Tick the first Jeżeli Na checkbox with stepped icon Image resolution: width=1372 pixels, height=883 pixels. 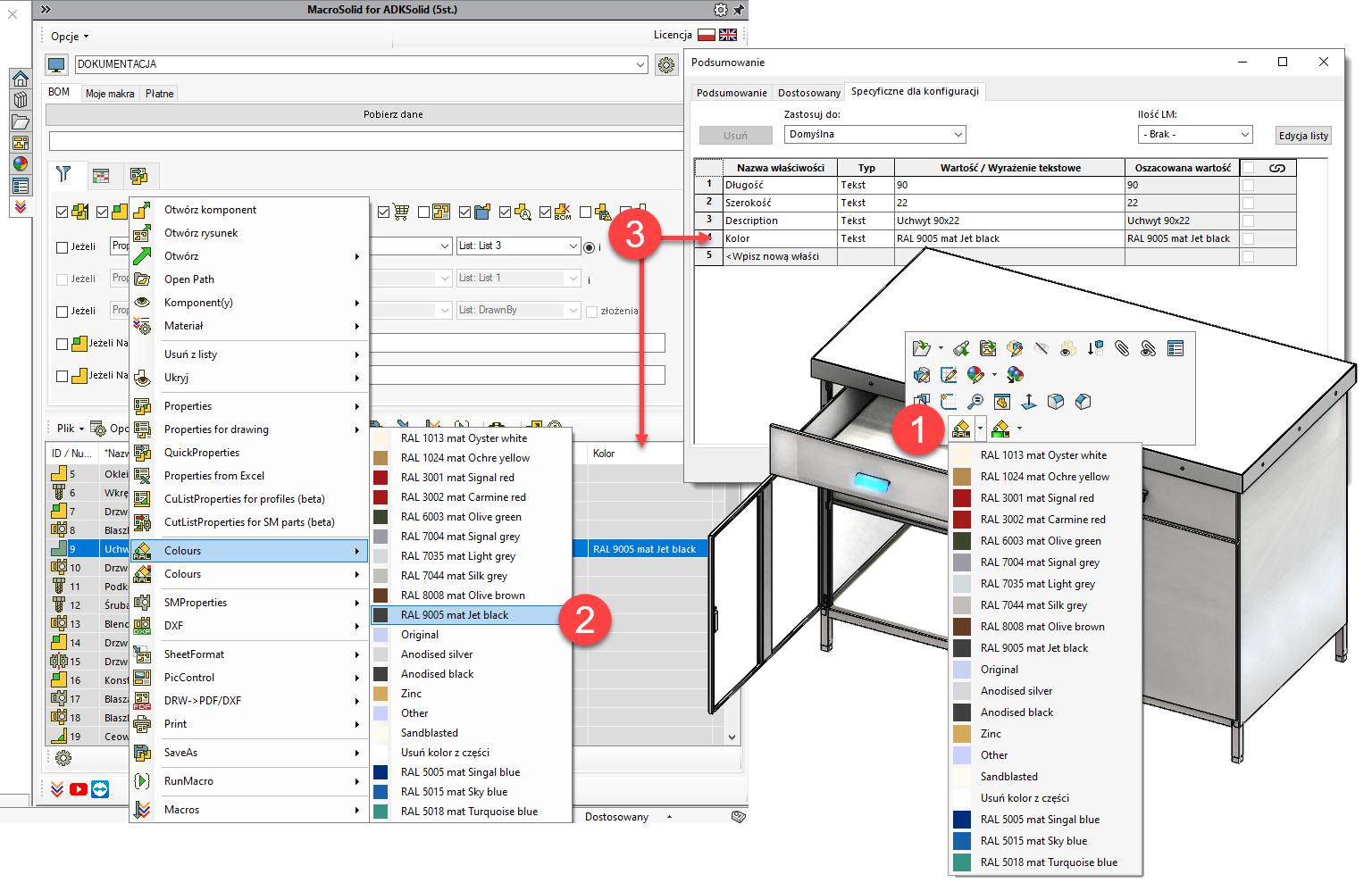point(63,344)
